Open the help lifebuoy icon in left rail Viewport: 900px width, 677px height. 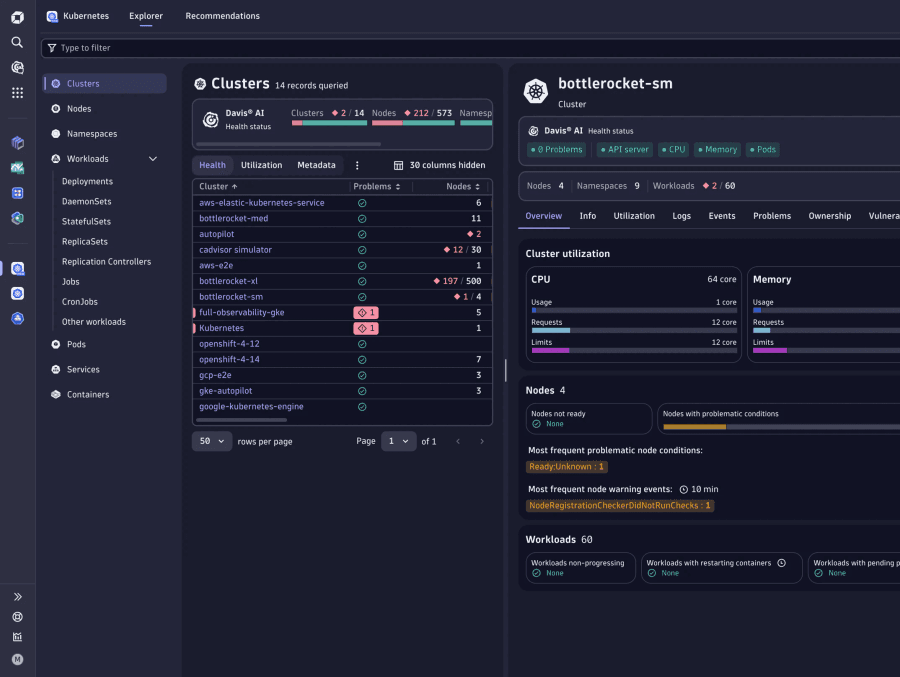click(17, 617)
